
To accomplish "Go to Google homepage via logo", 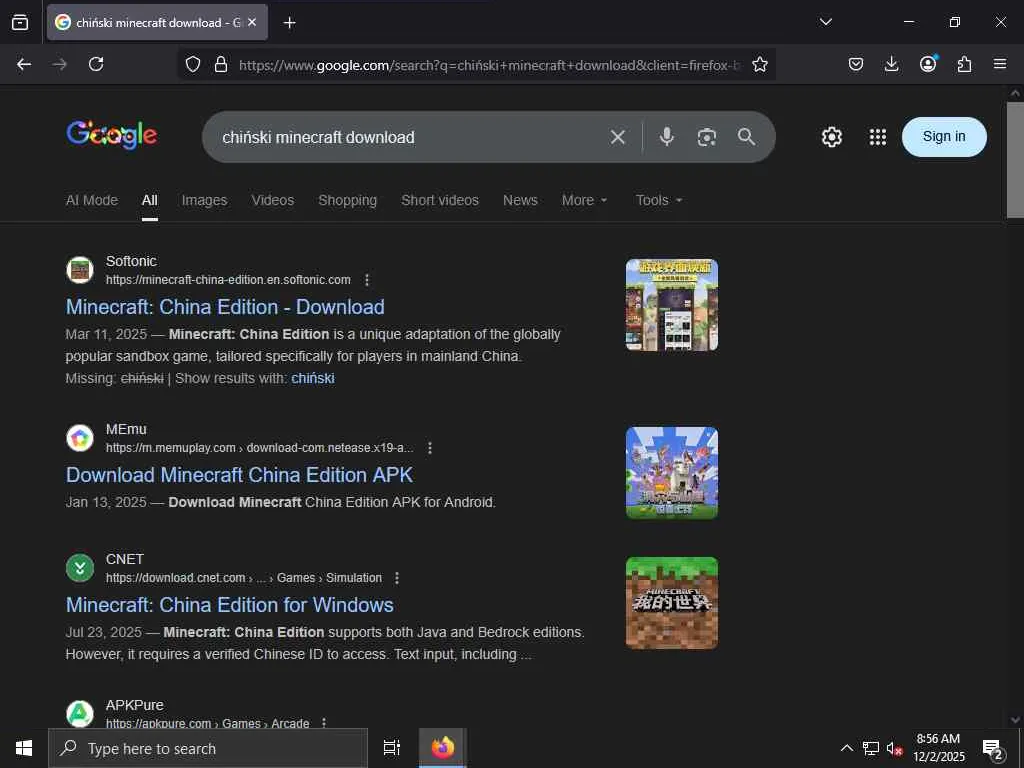I will coord(112,135).
